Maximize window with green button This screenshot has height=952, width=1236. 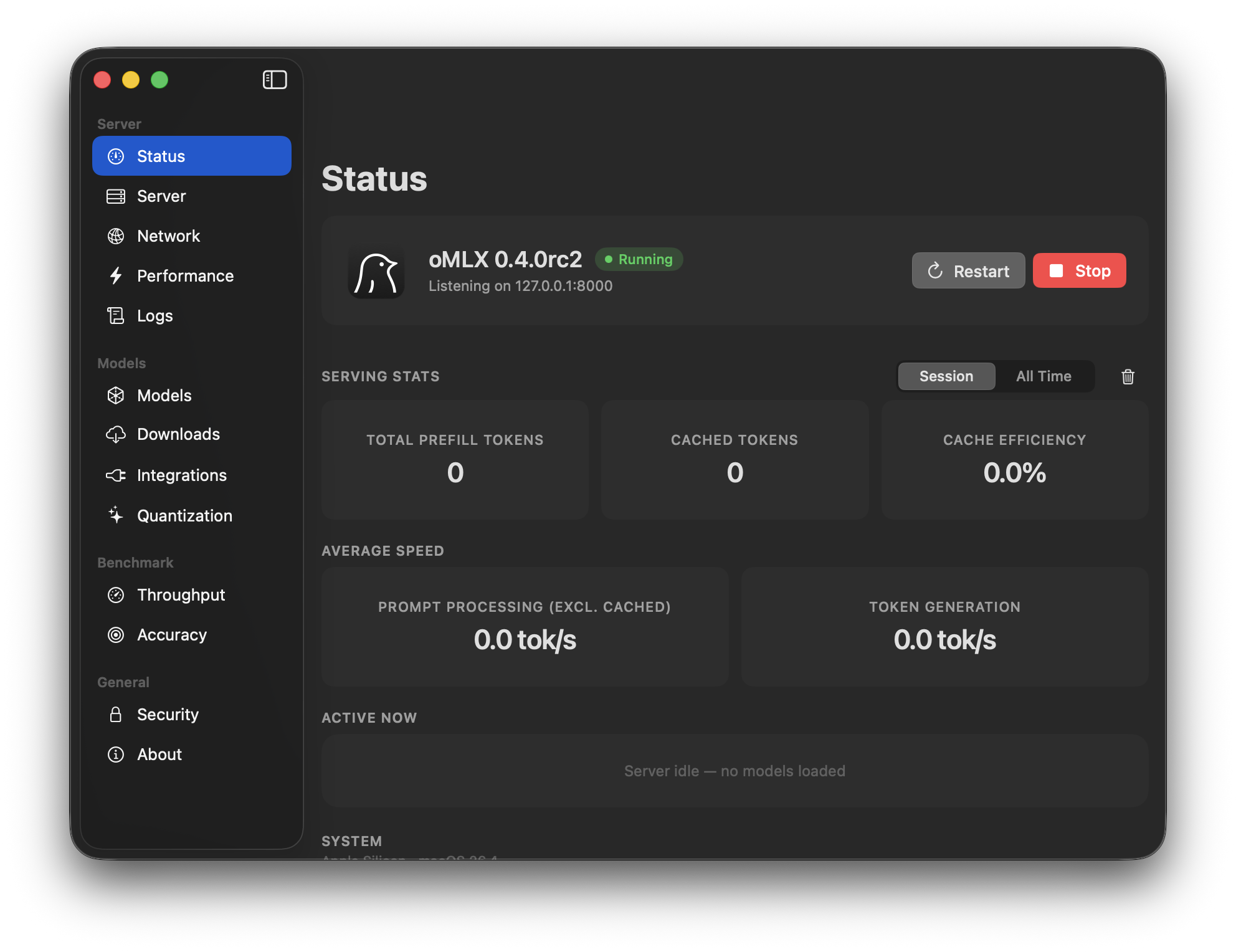tap(159, 80)
